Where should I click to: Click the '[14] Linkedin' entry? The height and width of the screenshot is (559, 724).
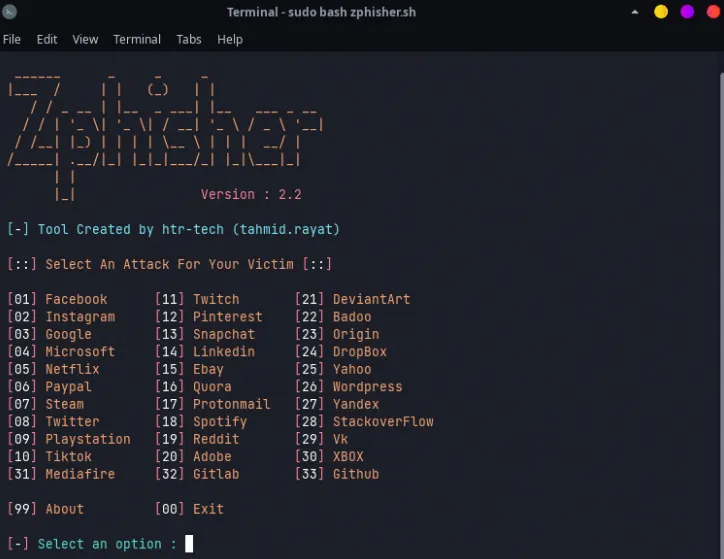tap(205, 352)
